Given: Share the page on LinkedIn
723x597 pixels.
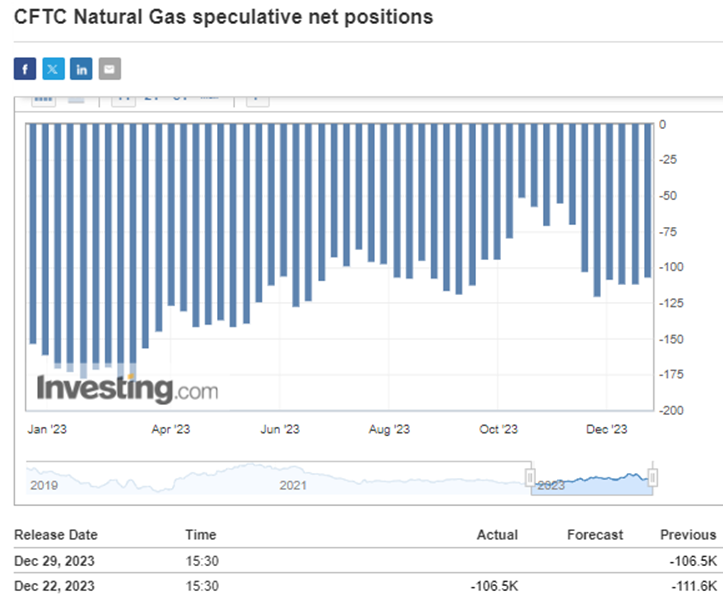Looking at the screenshot, I should [x=81, y=69].
